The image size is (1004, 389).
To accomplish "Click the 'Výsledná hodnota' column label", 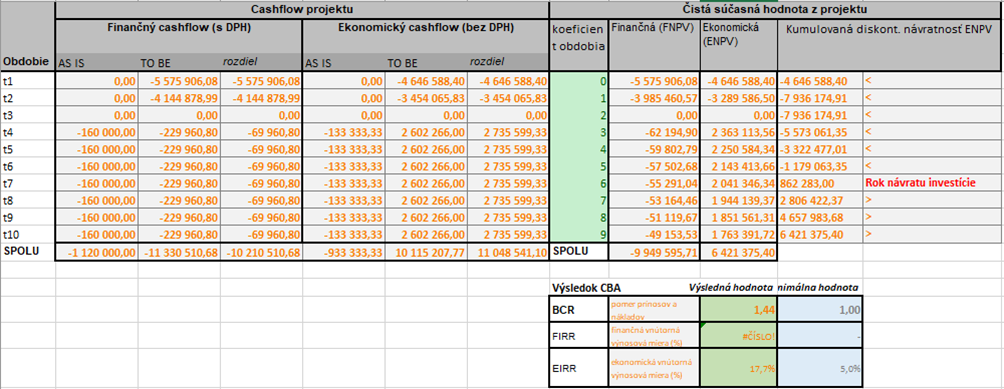I will (731, 287).
